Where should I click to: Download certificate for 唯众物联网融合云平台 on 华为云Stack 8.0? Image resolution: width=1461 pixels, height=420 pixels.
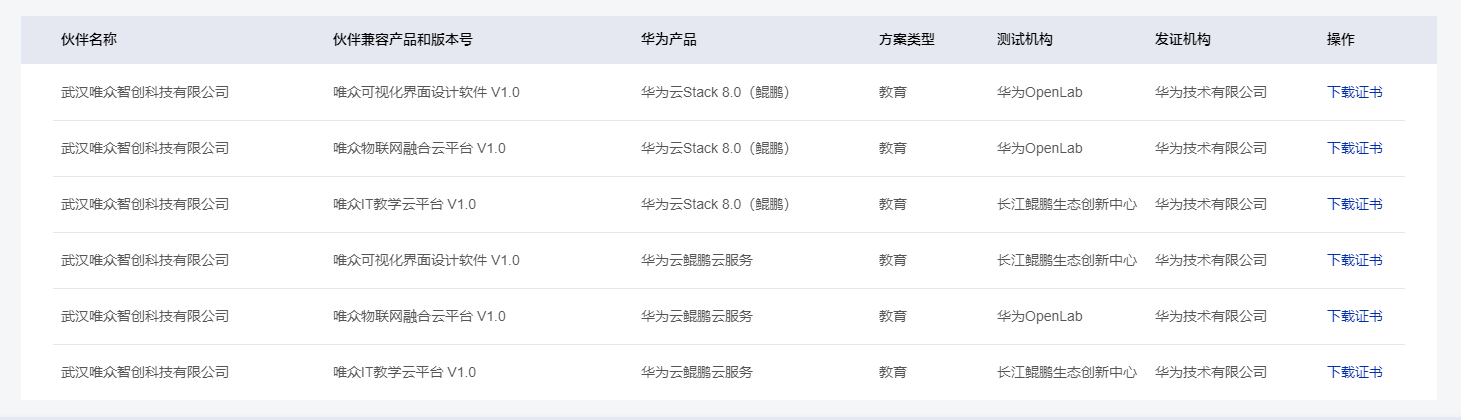tap(1354, 148)
